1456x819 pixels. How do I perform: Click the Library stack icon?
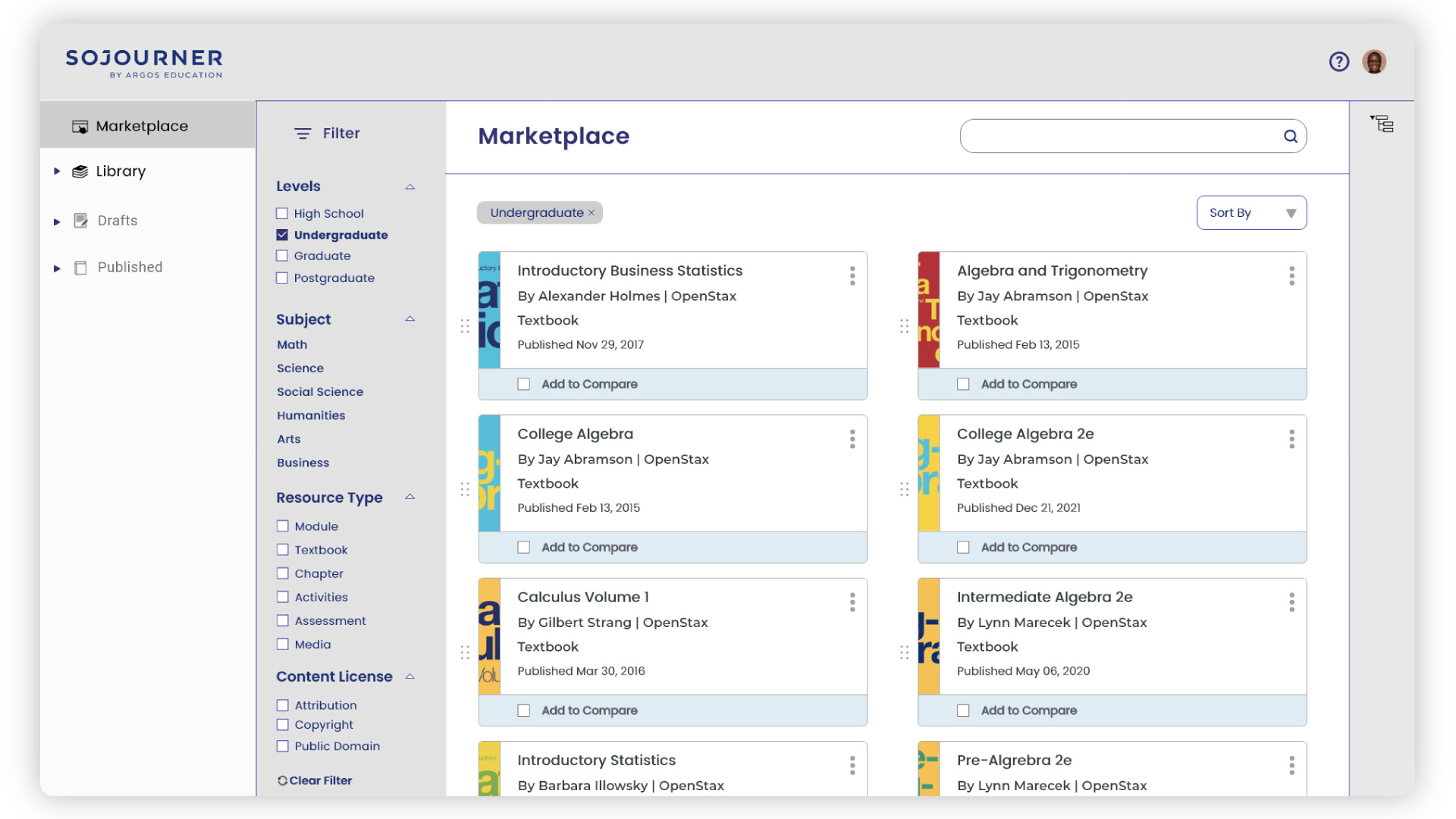[80, 171]
